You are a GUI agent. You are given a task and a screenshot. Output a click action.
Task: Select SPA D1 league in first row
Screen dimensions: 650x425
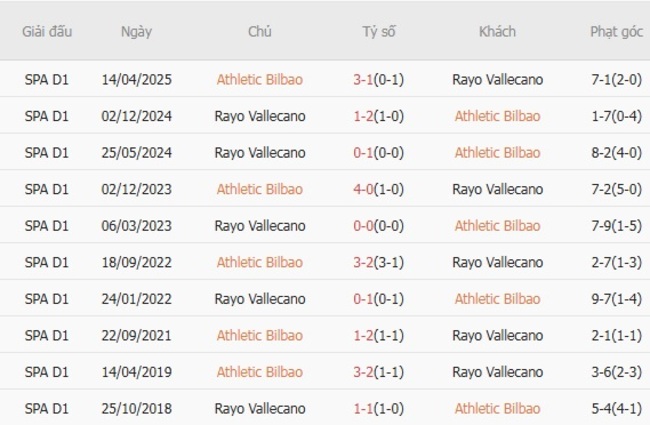point(47,80)
